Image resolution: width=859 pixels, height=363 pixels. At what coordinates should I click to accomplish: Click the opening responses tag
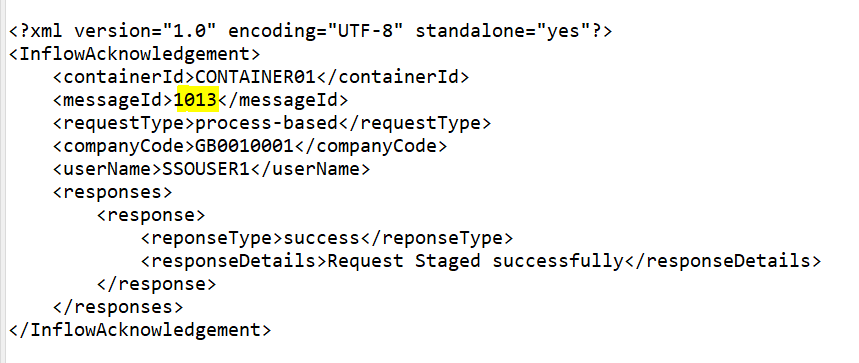112,192
